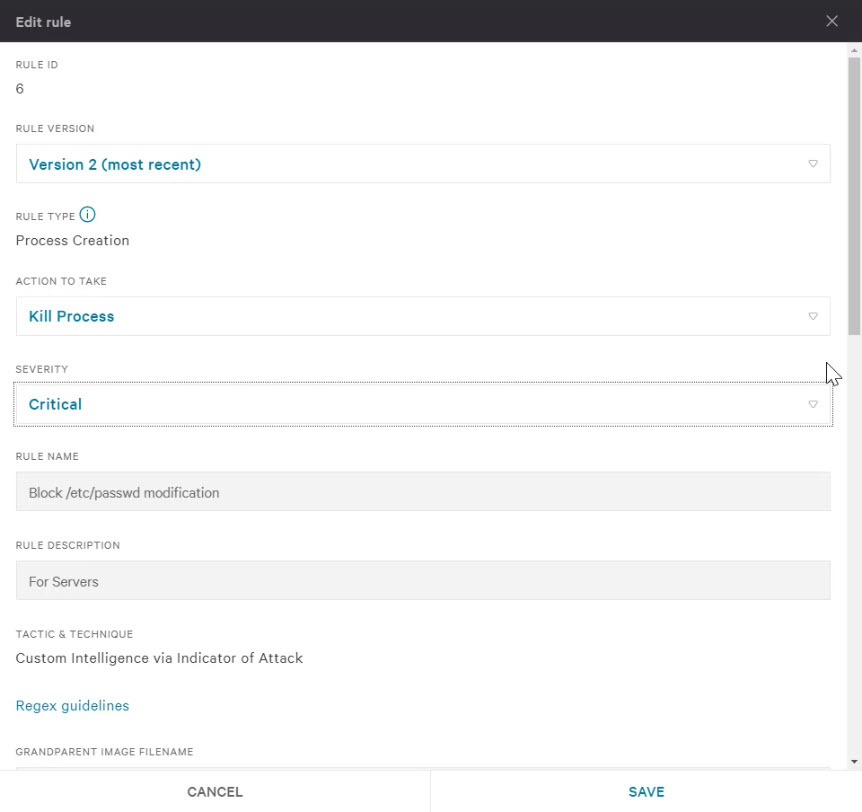Click the Rule Type info icon
The height and width of the screenshot is (812, 862).
87,214
